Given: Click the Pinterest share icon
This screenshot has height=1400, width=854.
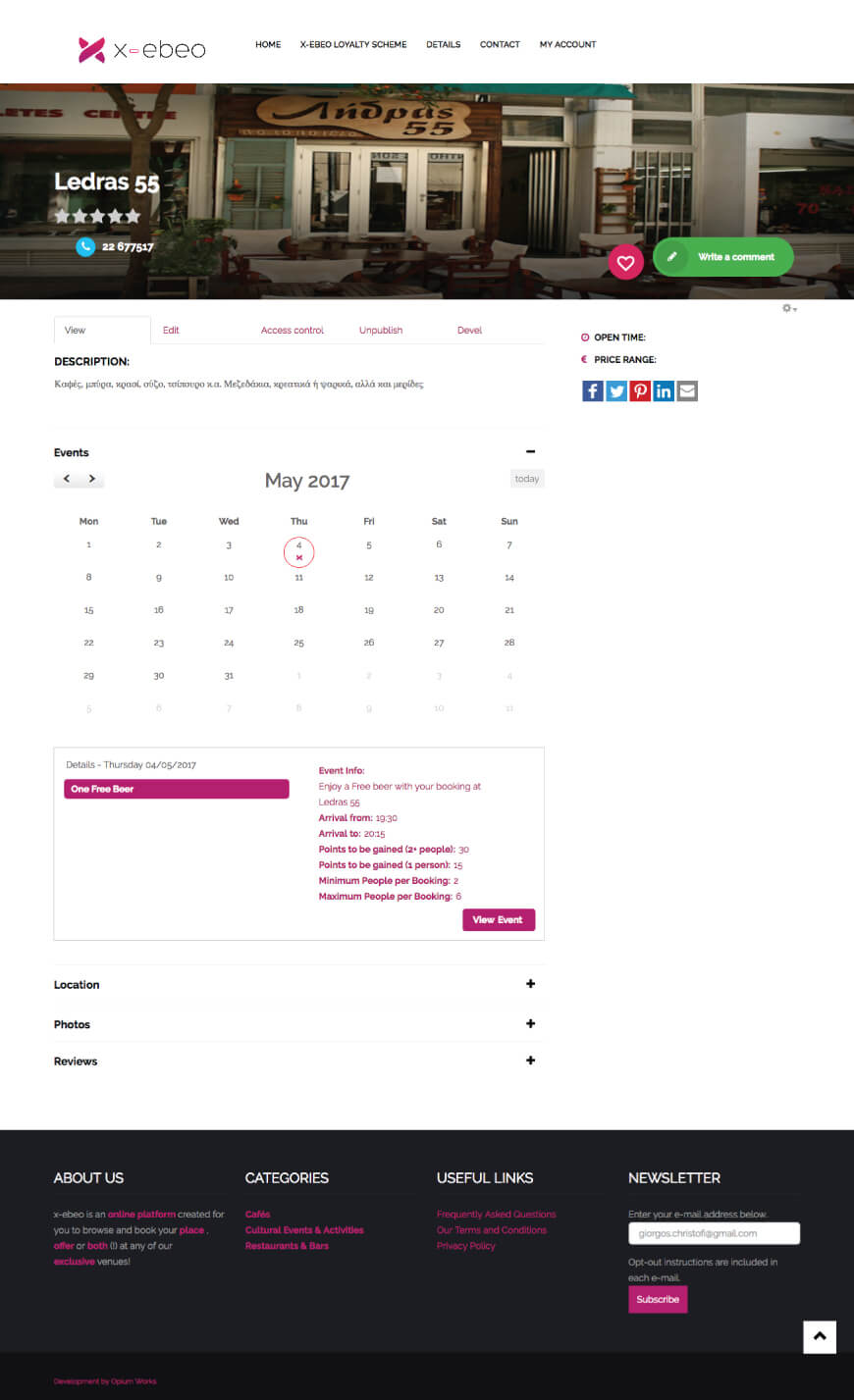Looking at the screenshot, I should point(640,391).
